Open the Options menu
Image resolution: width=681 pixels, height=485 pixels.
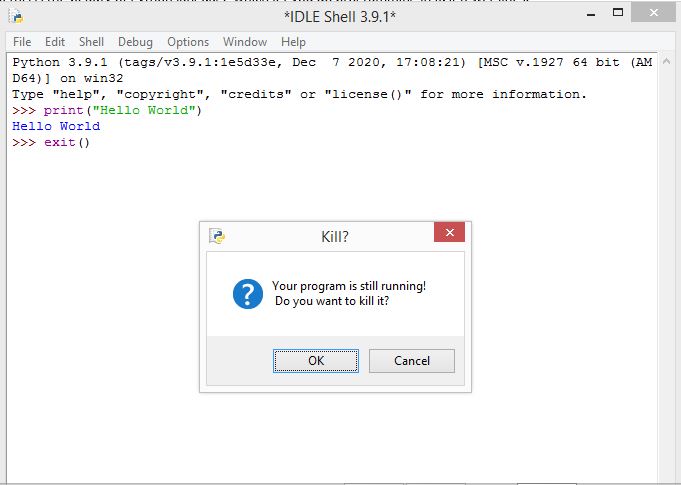click(x=188, y=42)
